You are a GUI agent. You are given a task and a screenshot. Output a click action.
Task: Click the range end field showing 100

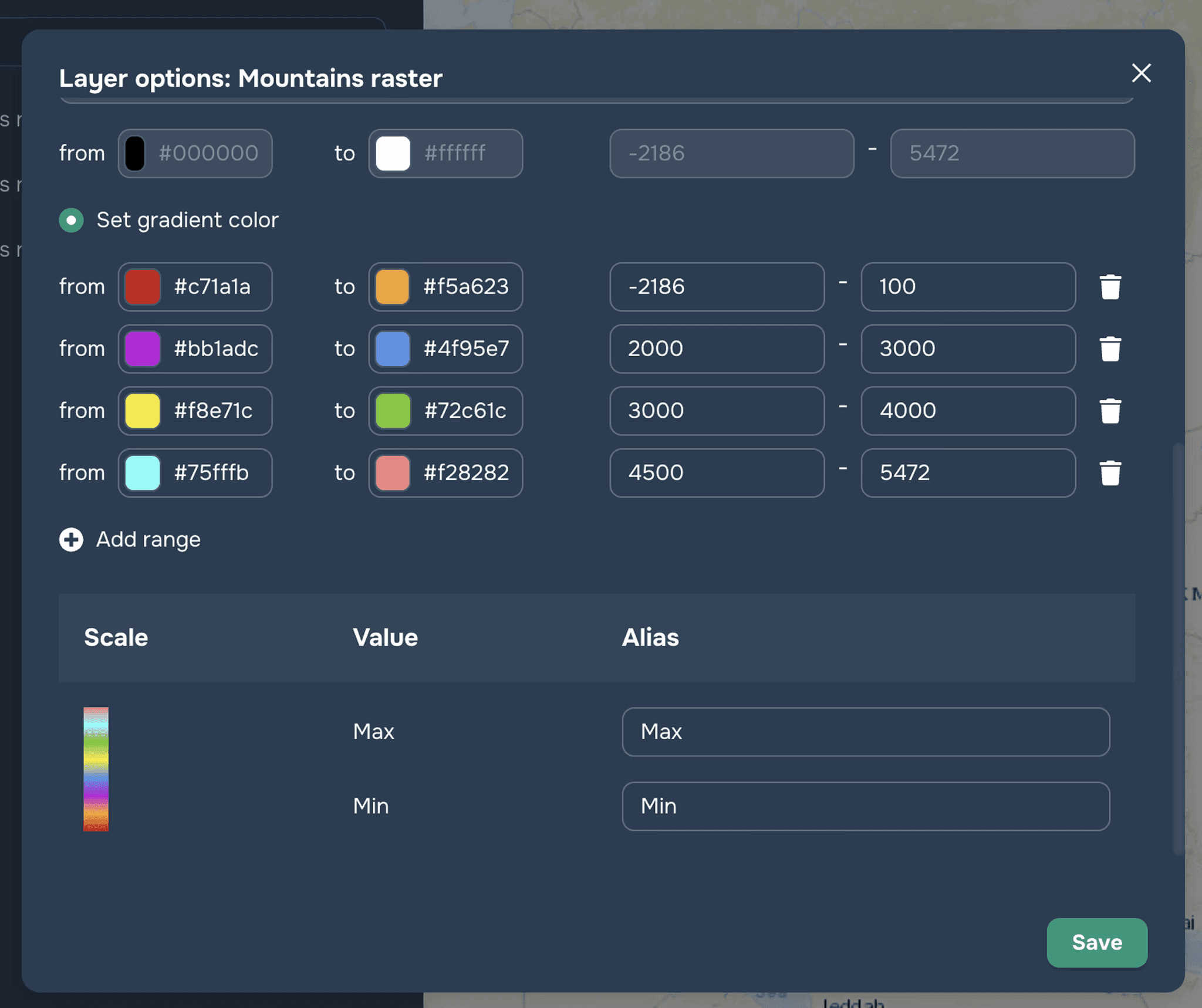(x=967, y=287)
